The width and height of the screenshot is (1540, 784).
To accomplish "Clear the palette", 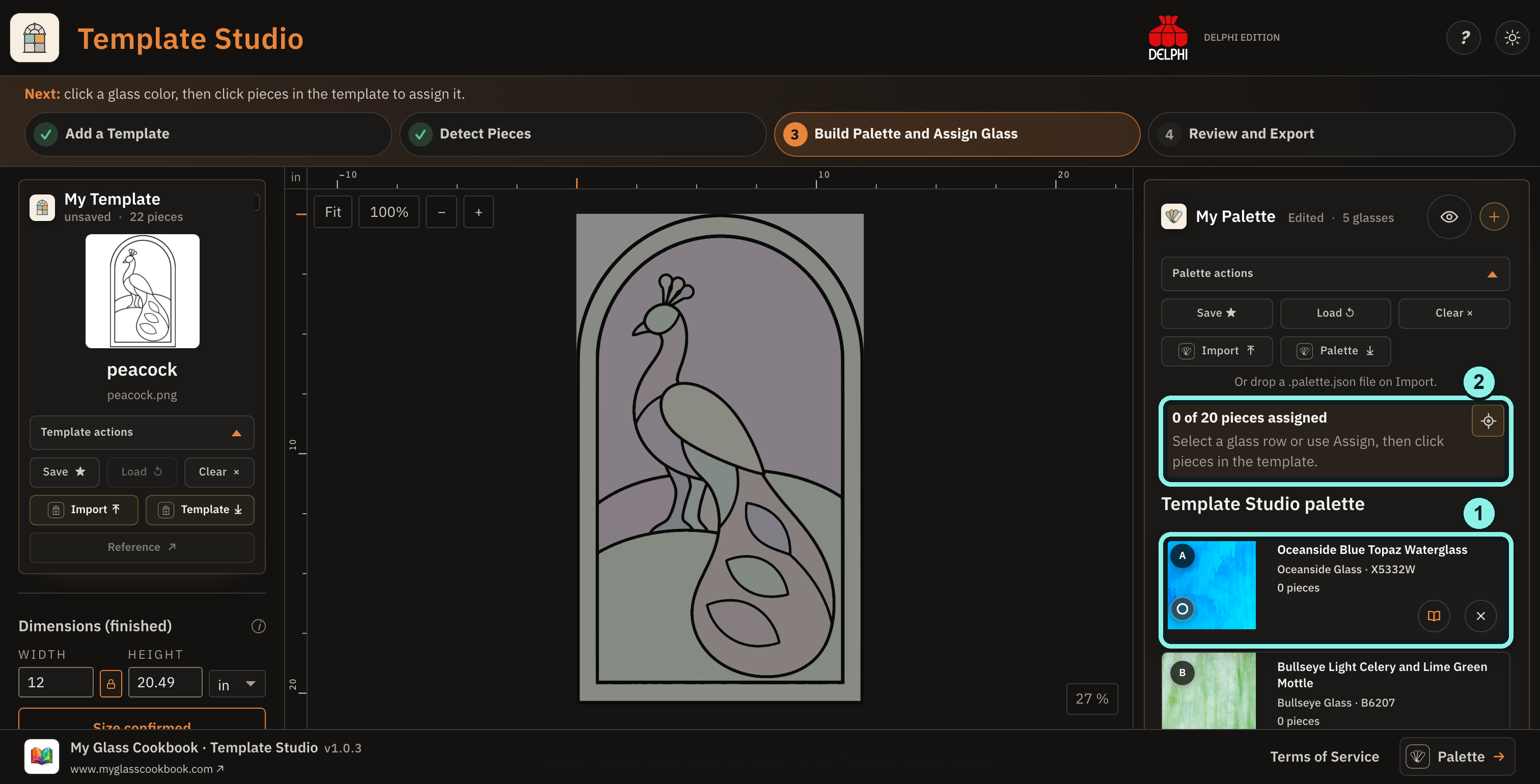I will (1453, 313).
